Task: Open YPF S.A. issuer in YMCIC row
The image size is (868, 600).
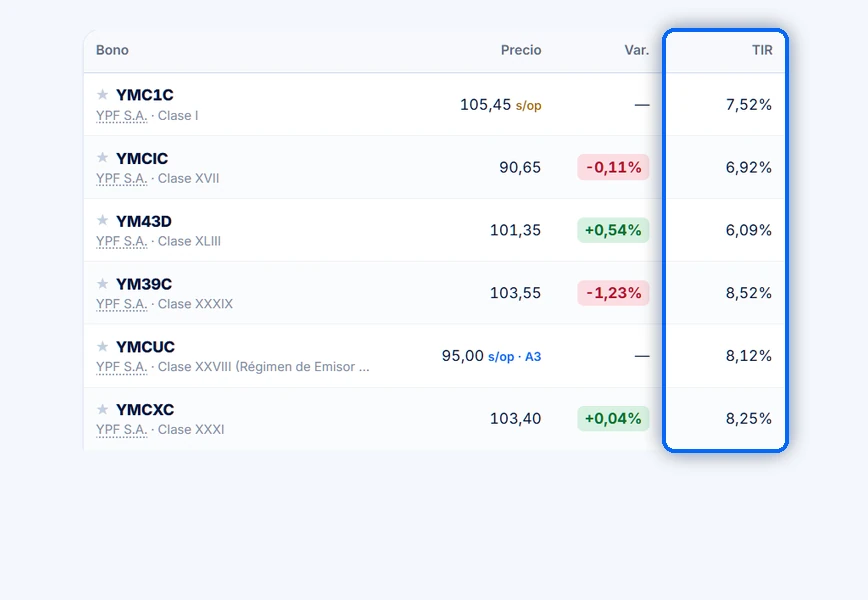Action: pyautogui.click(x=122, y=178)
